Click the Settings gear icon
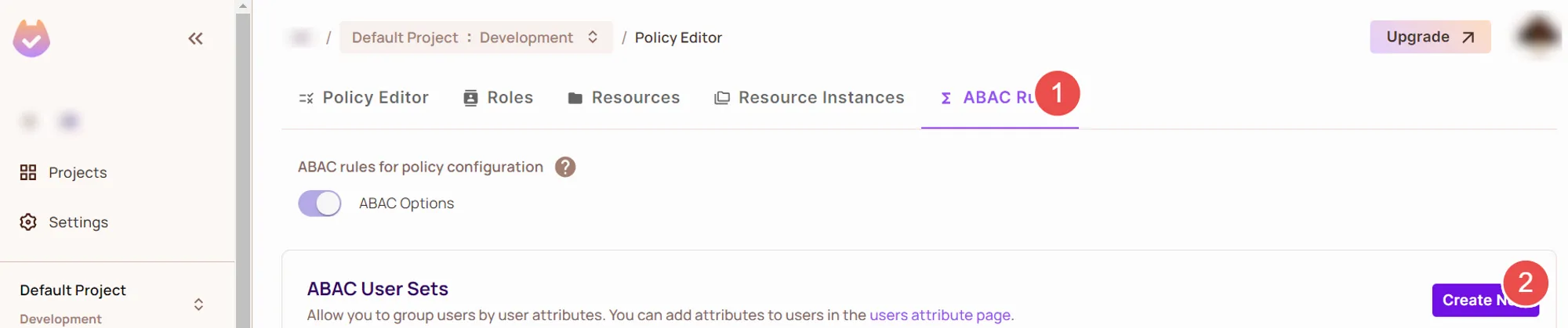1568x328 pixels. point(28,222)
